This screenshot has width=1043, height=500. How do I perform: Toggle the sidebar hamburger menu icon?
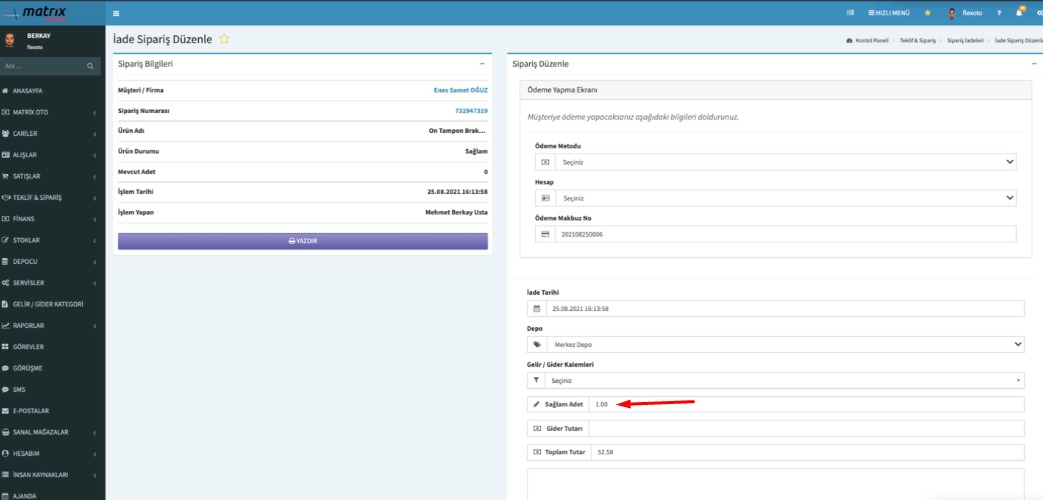click(116, 13)
